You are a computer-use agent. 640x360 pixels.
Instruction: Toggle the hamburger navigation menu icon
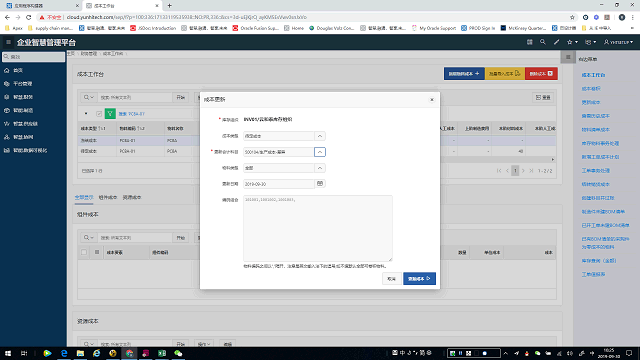(8, 42)
